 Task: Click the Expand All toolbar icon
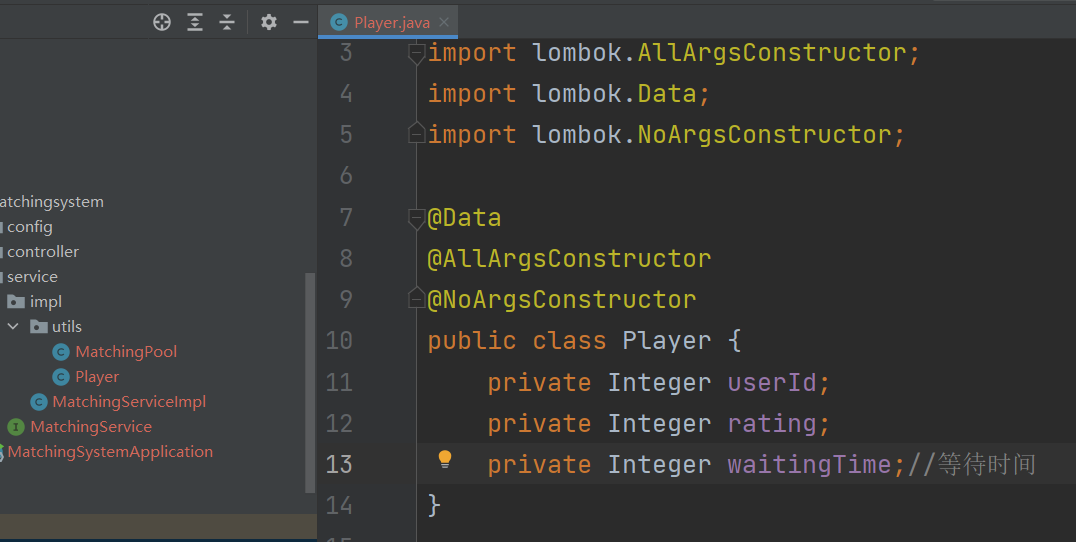pyautogui.click(x=195, y=22)
